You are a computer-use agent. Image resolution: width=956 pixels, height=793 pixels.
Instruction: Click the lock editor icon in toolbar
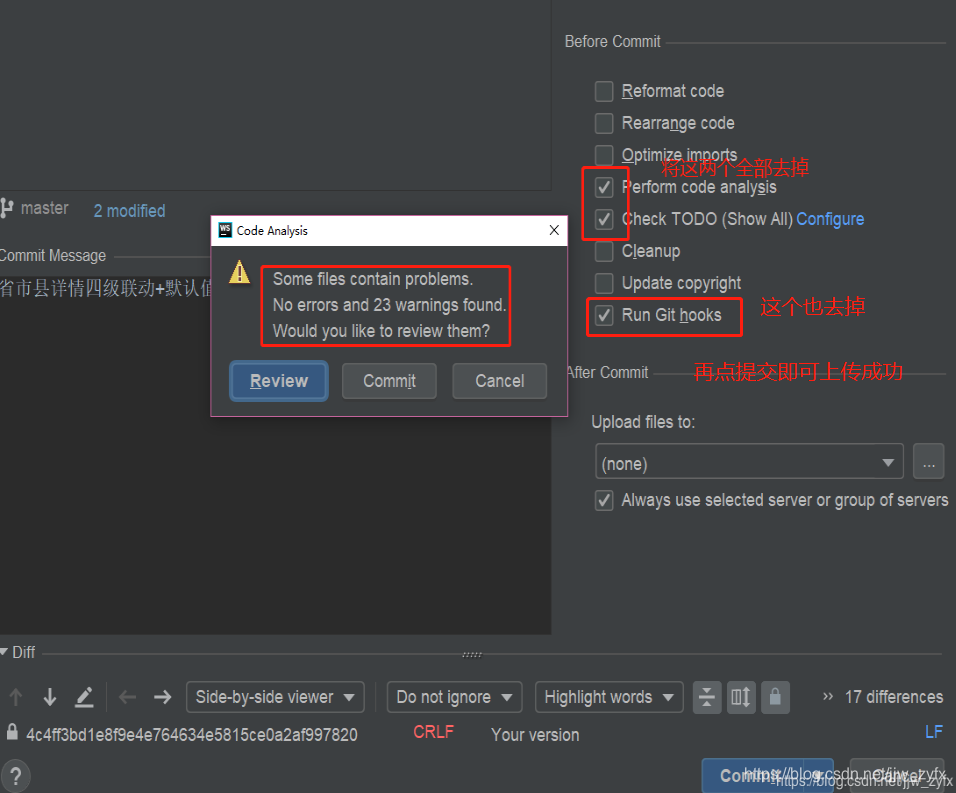pos(775,697)
